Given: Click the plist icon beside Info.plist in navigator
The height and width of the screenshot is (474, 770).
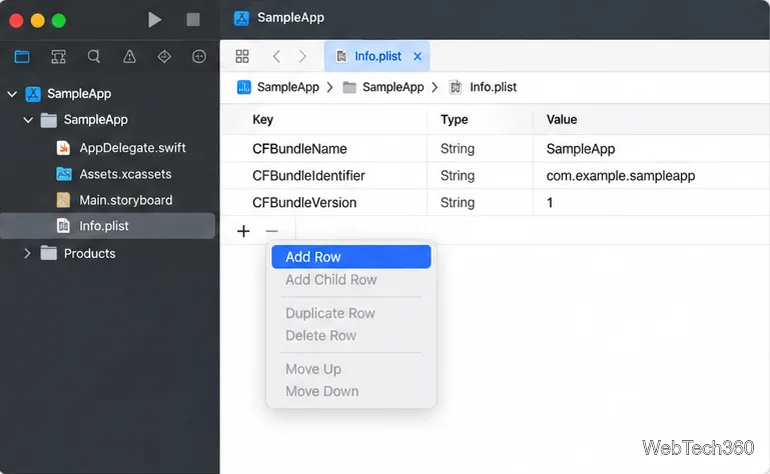Looking at the screenshot, I should [63, 226].
